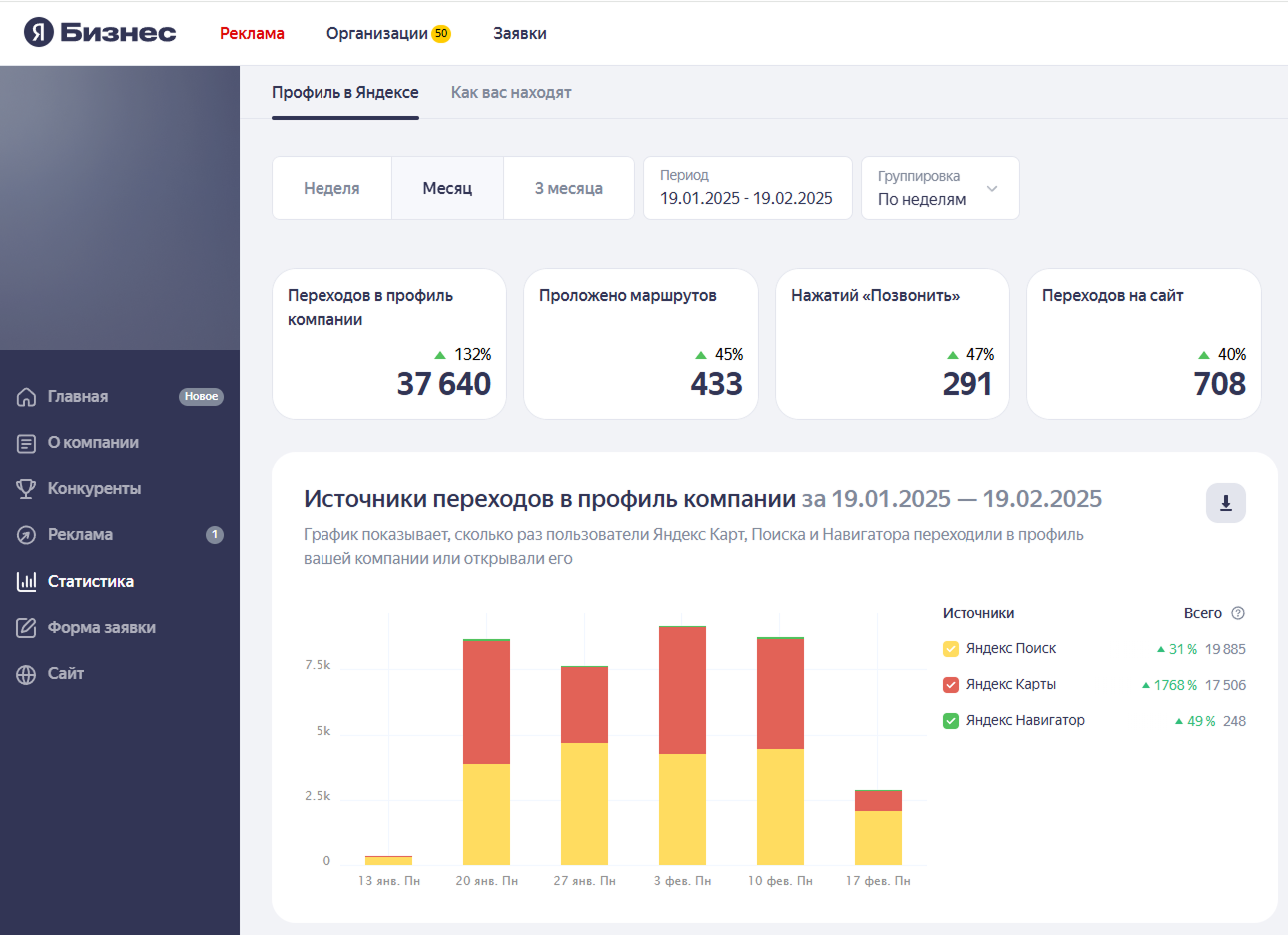This screenshot has width=1288, height=935.
Task: Click the 37 640 value
Action: 444,384
